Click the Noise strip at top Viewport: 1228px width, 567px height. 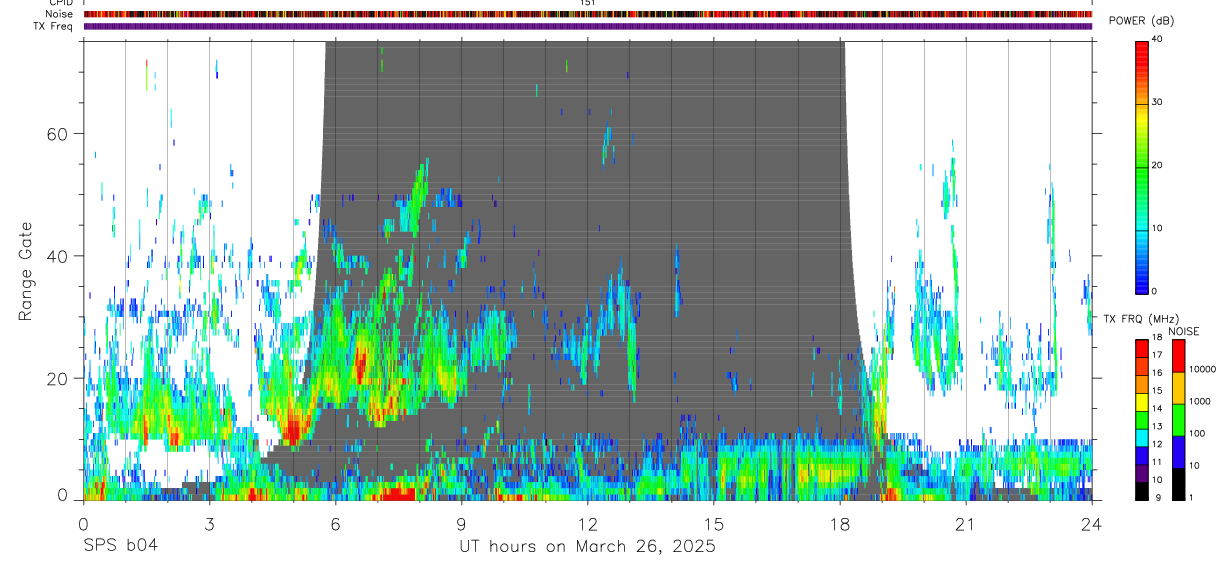point(587,14)
